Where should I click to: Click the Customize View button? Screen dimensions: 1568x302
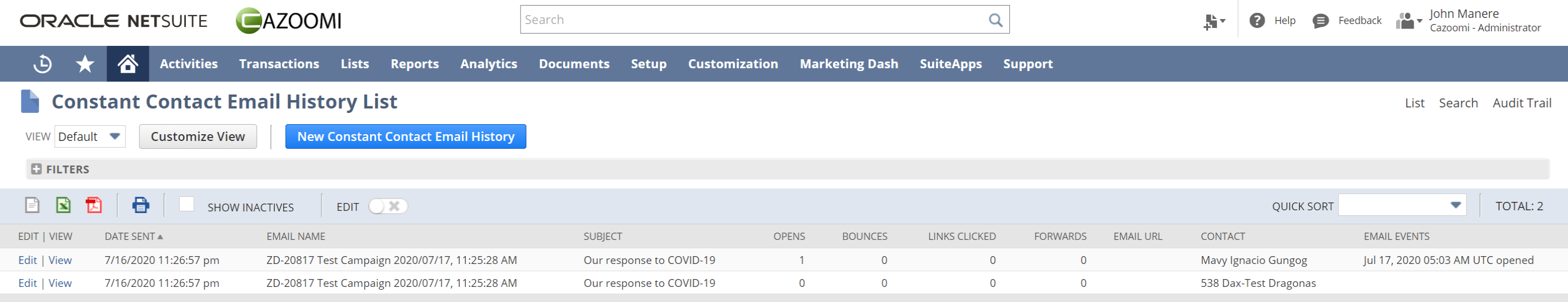[x=198, y=136]
